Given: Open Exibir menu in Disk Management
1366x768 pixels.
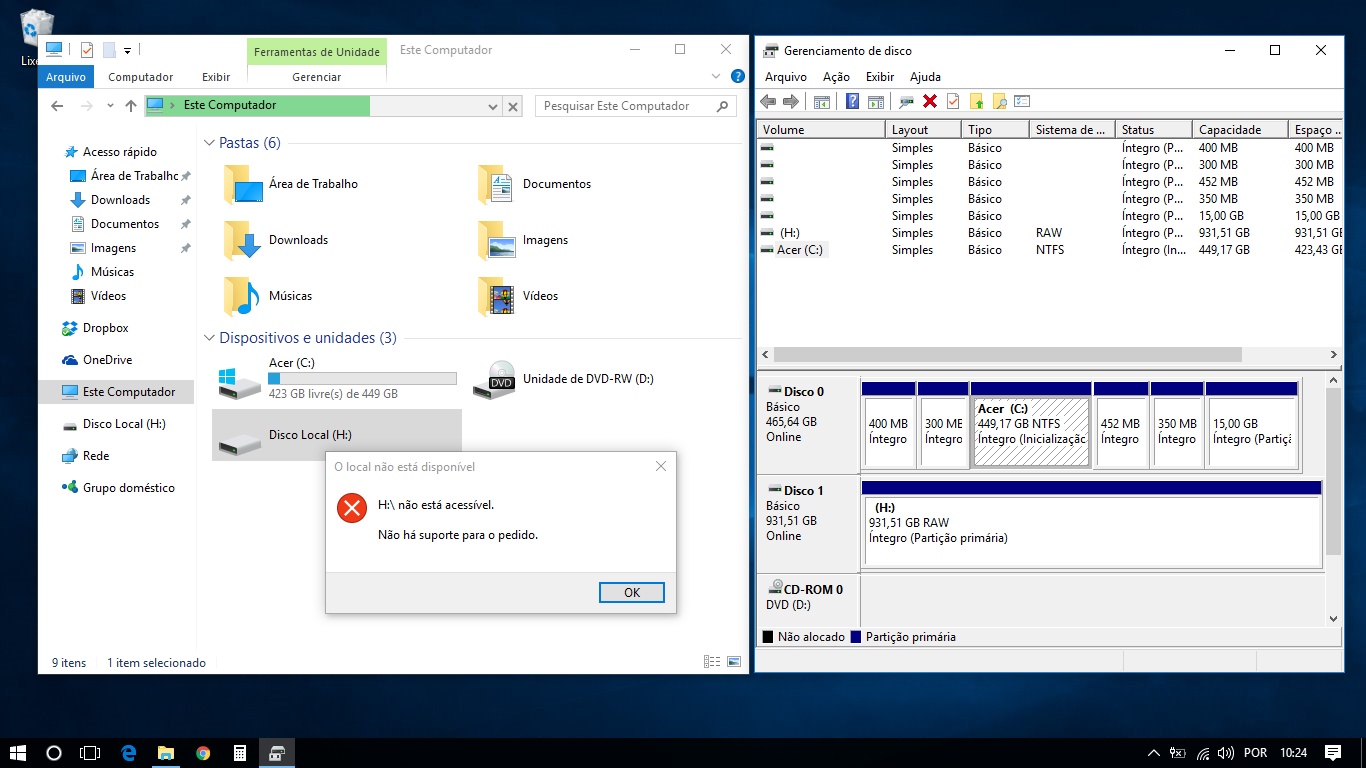Looking at the screenshot, I should click(880, 77).
